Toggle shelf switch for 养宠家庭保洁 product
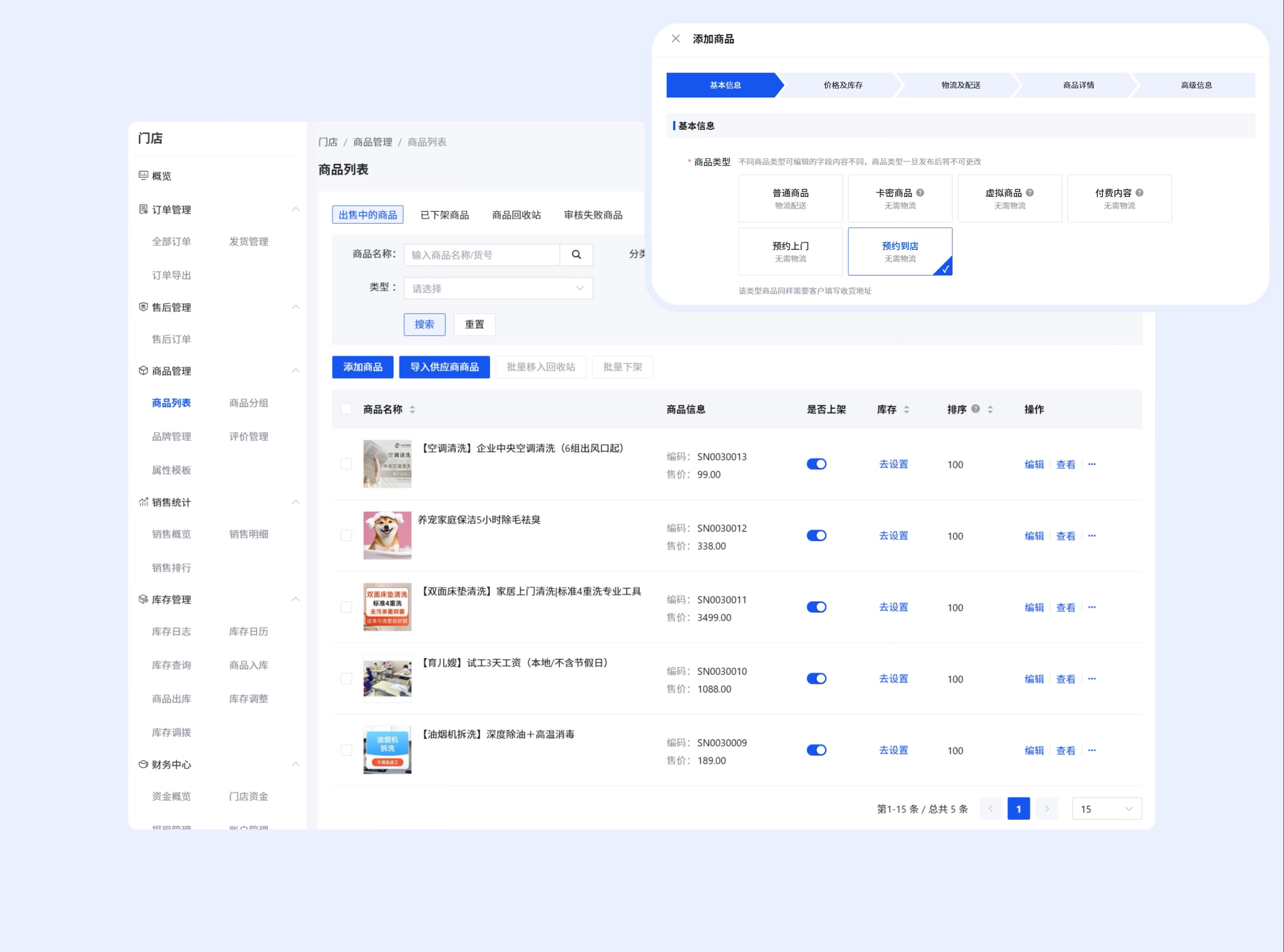 click(x=816, y=535)
